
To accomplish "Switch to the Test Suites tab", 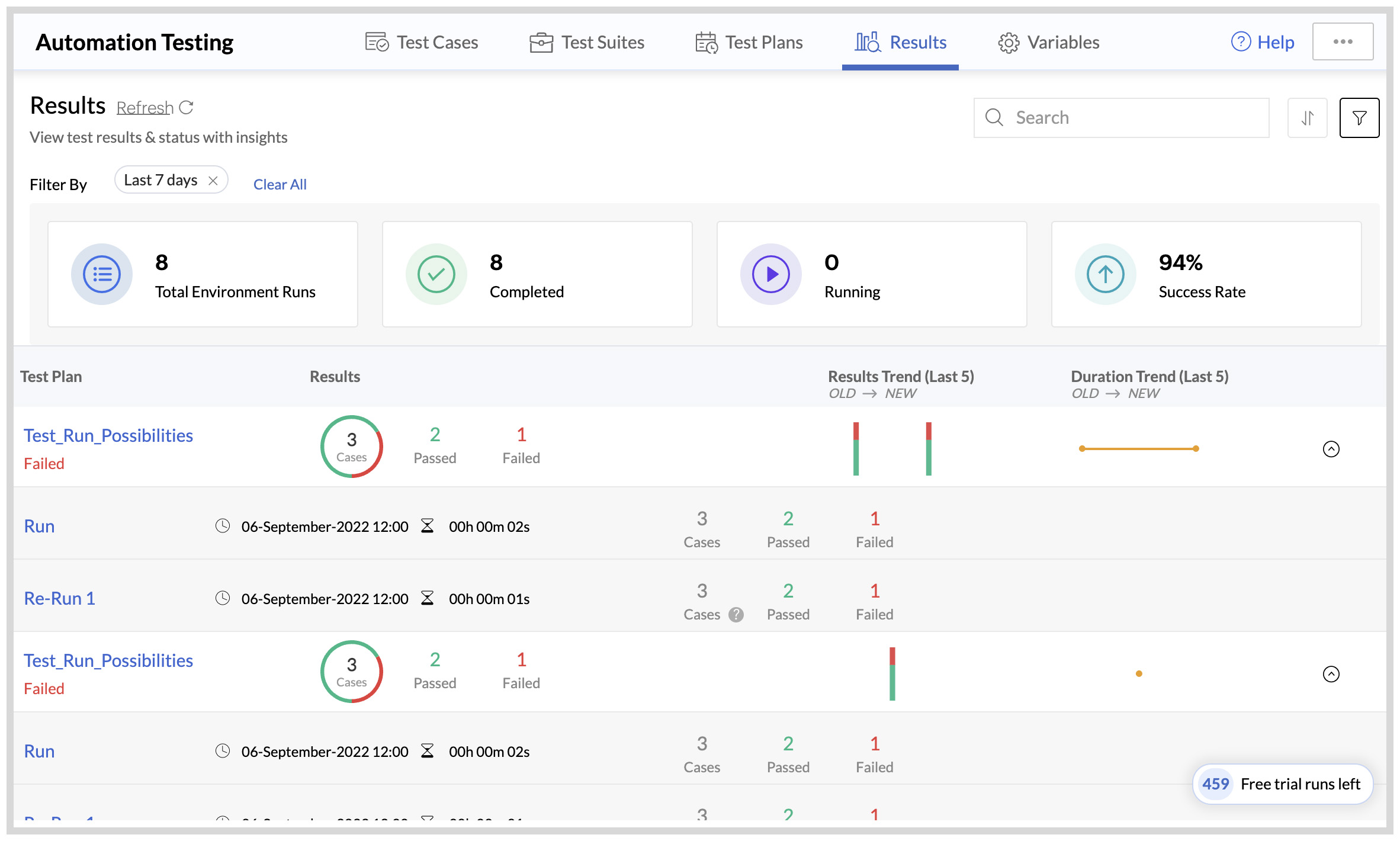I will coord(586,42).
